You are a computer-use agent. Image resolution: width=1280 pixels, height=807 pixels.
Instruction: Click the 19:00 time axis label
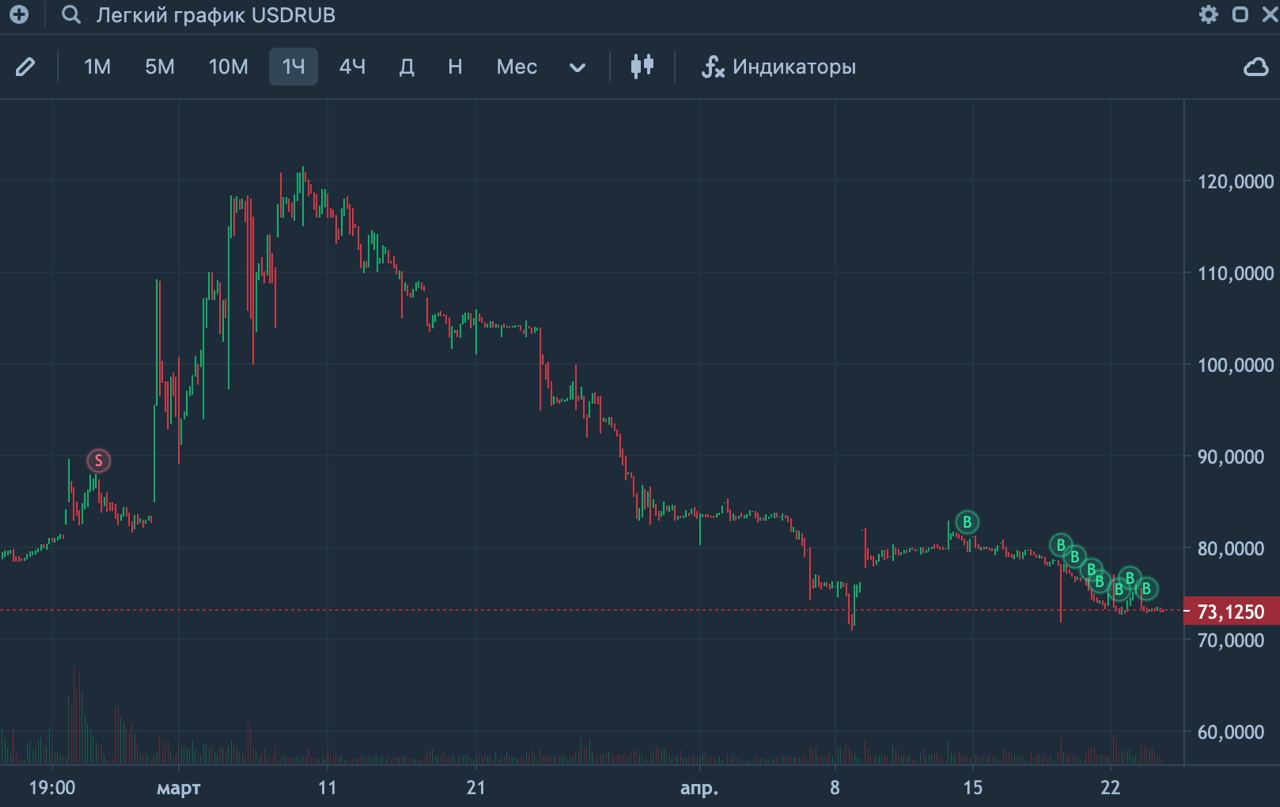(x=52, y=787)
